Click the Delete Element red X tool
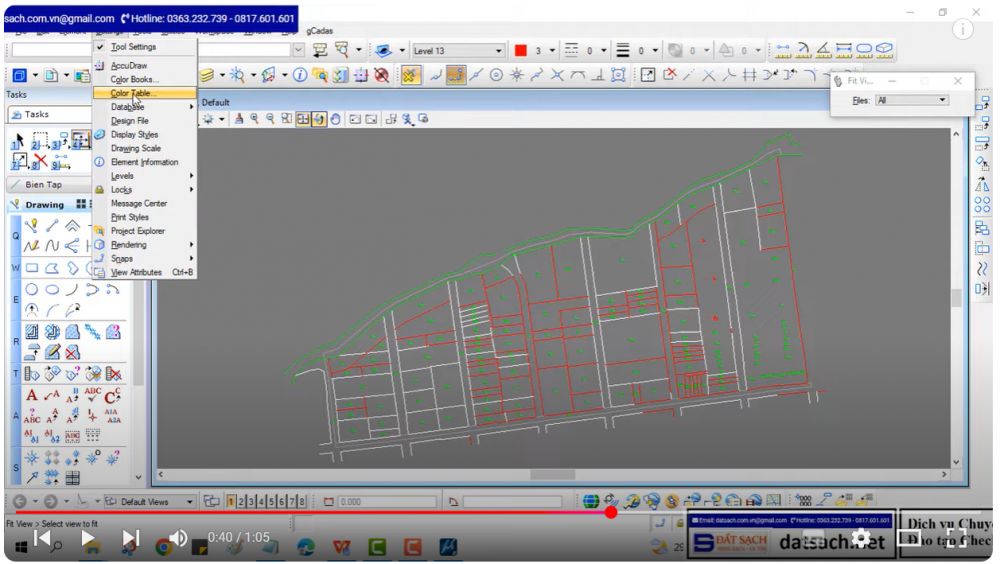The width and height of the screenshot is (1000, 564). (x=42, y=162)
